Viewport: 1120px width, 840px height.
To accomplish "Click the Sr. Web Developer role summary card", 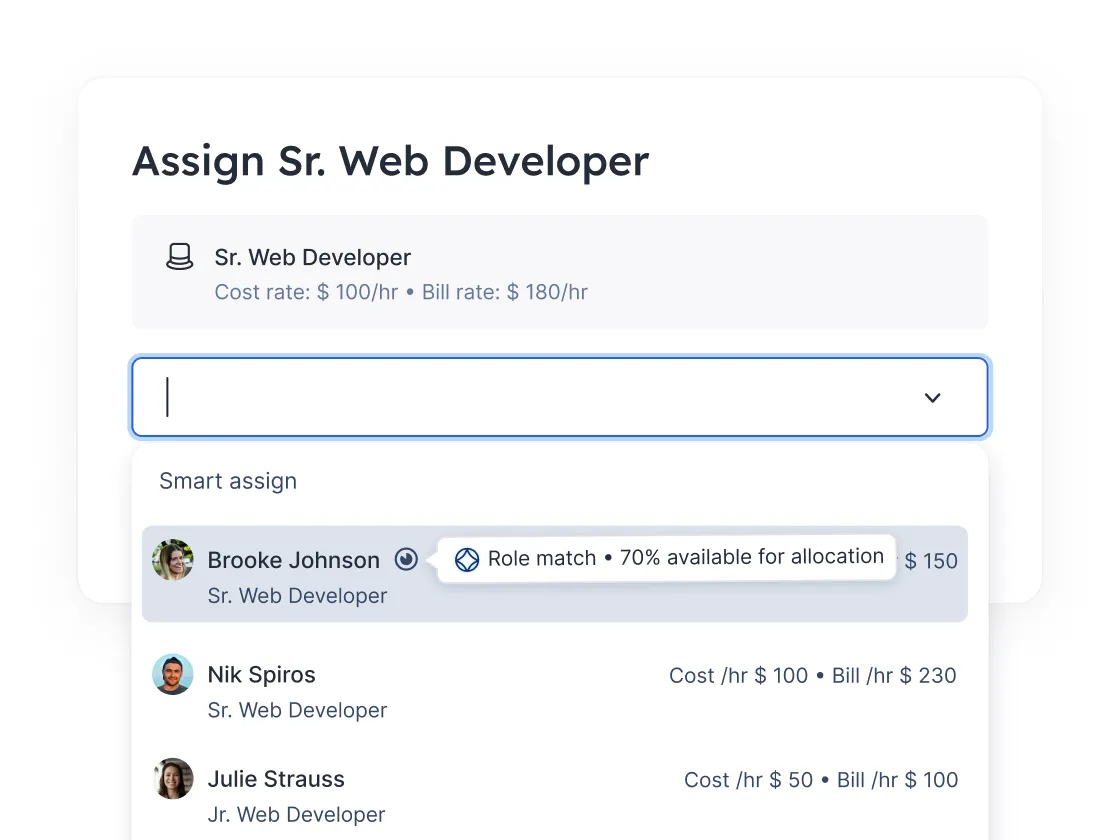I will (559, 272).
